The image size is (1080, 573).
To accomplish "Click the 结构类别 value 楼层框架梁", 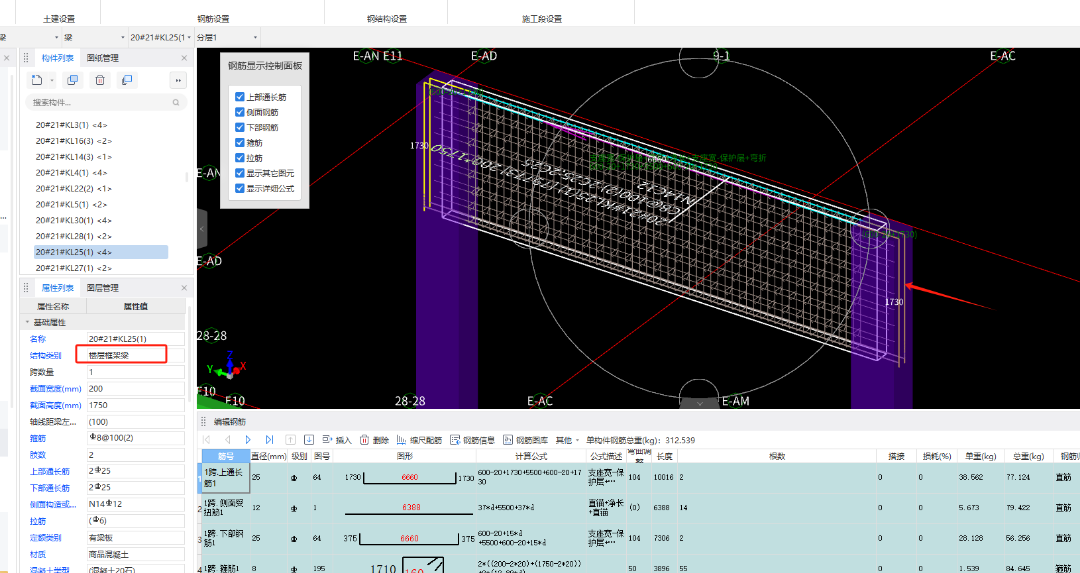I will tap(136, 355).
